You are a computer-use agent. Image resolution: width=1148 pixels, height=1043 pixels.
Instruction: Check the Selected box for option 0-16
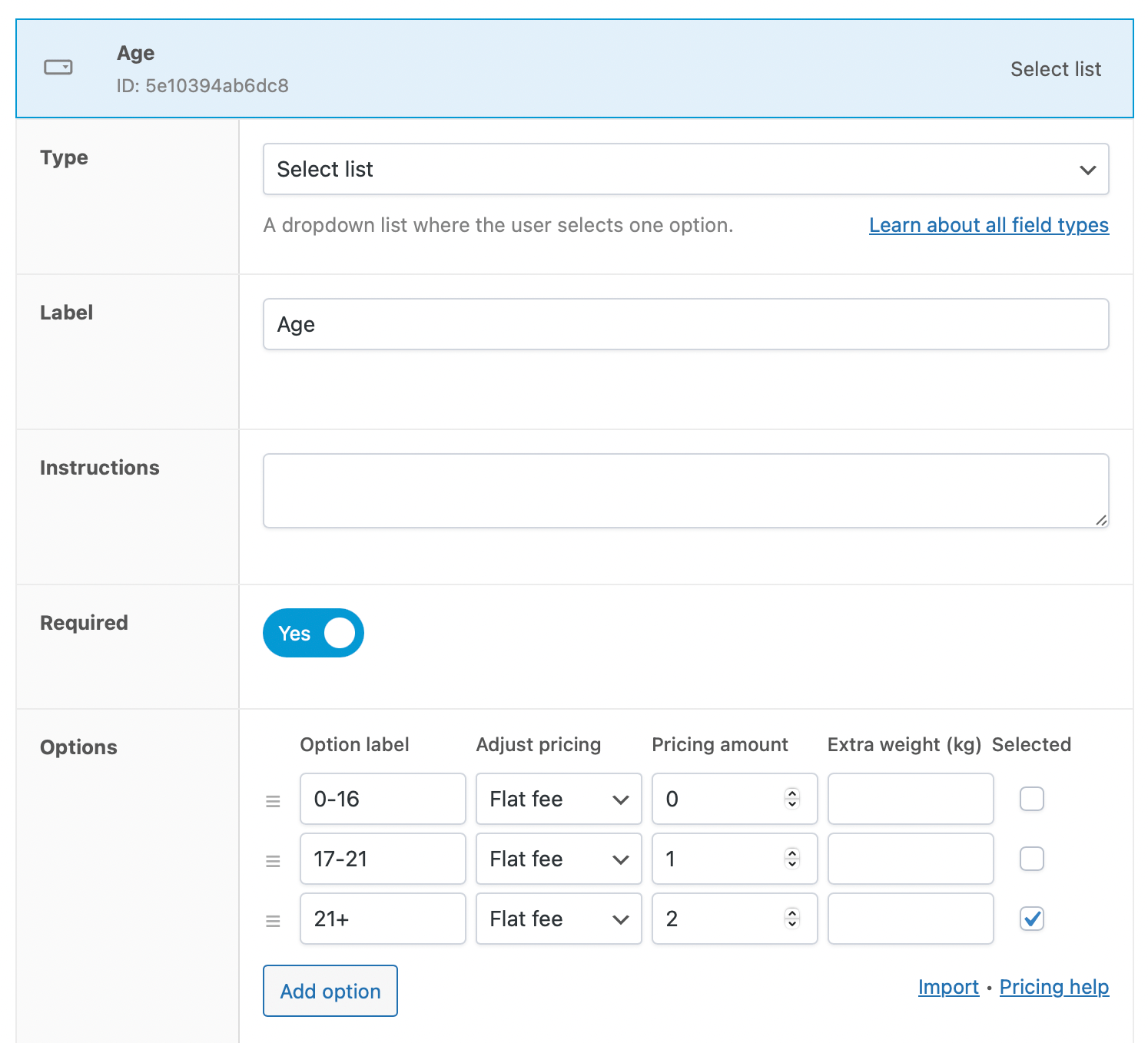1031,799
